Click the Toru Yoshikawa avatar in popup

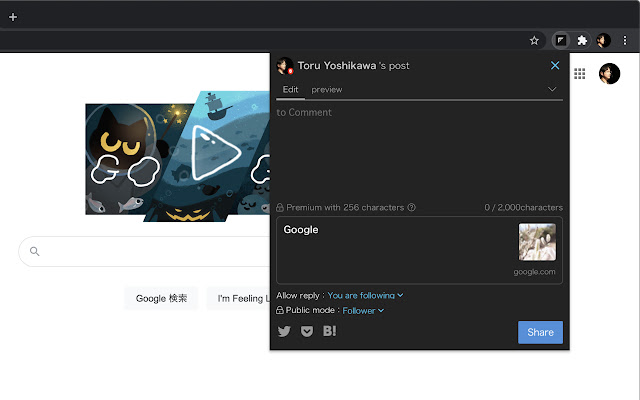(285, 66)
